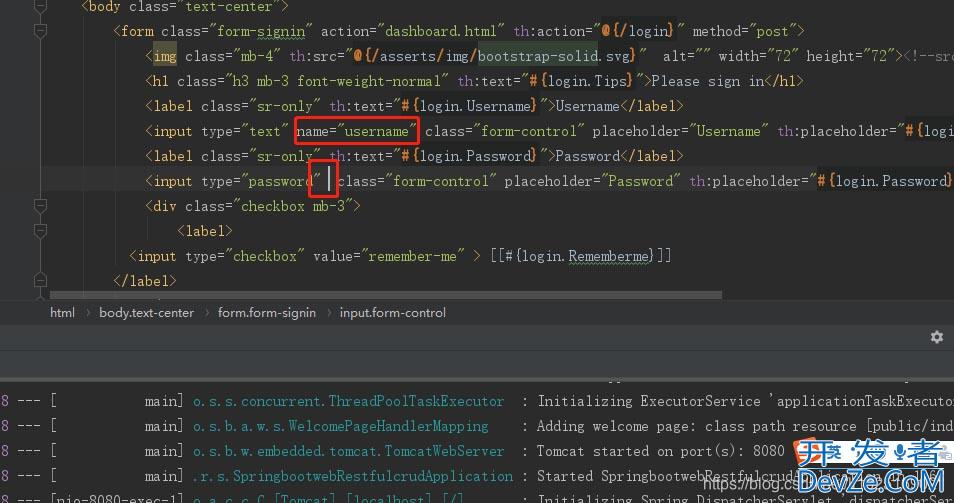The width and height of the screenshot is (954, 503).
Task: Select the html breadcrumb
Action: click(62, 313)
